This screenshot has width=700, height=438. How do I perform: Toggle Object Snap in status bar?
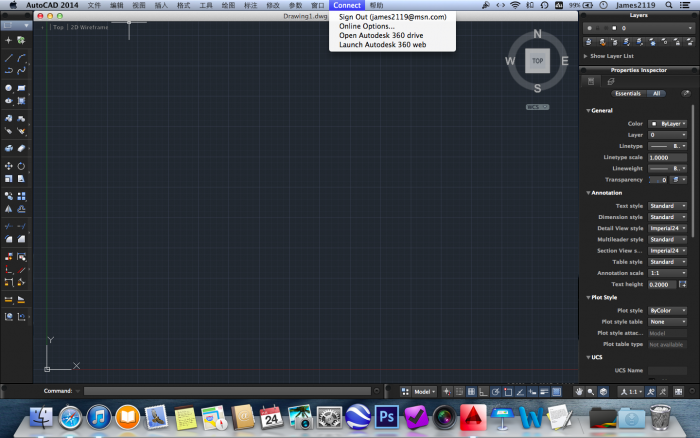(x=508, y=392)
